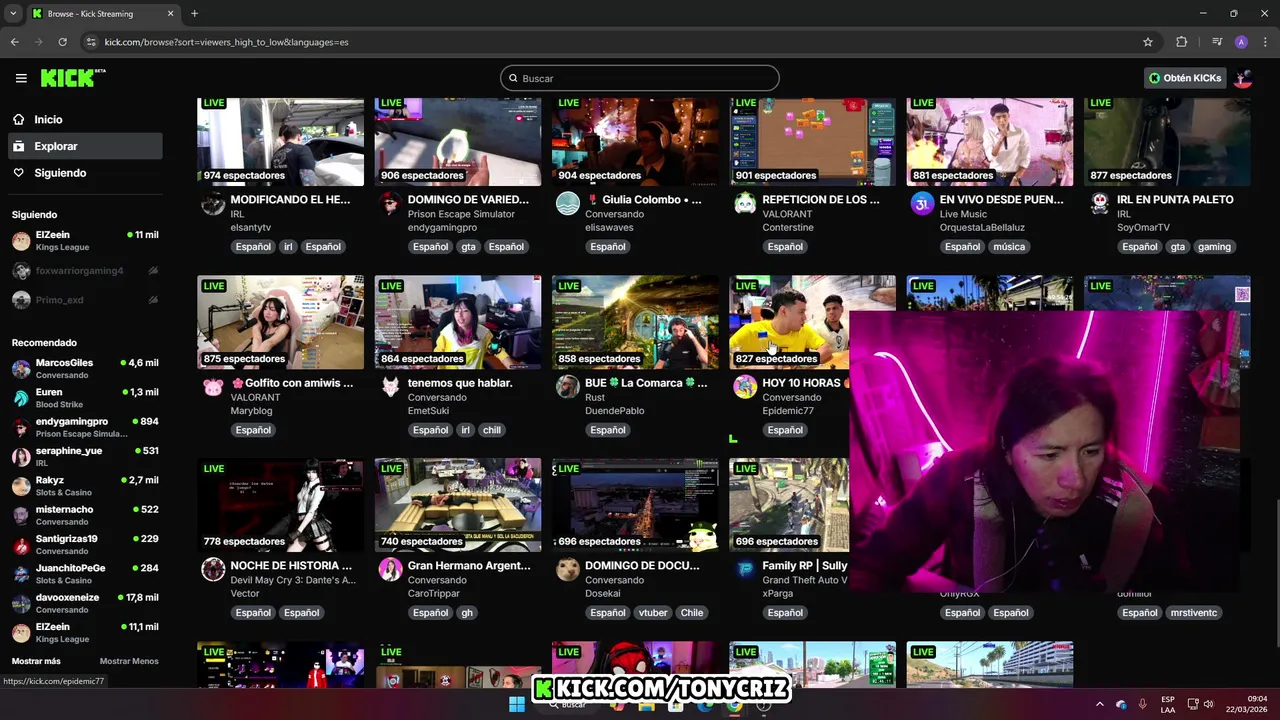Click the gaming tag under SoyOmarTV
This screenshot has width=1280, height=720.
click(1214, 247)
